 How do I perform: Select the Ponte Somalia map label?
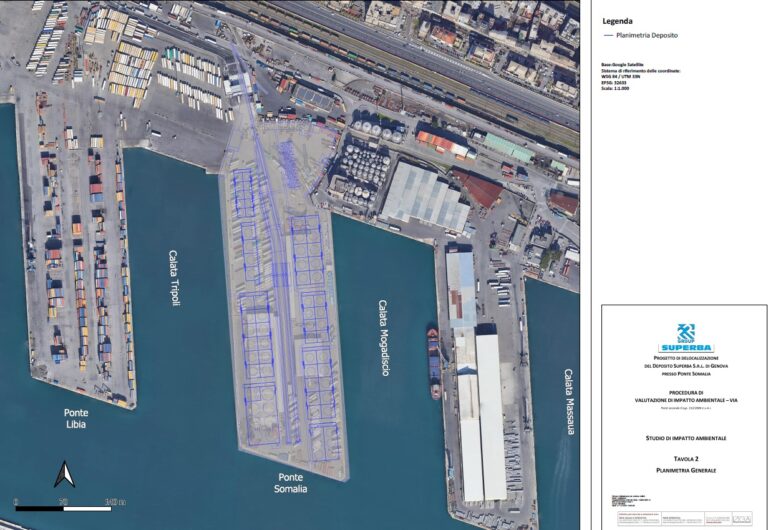click(290, 482)
